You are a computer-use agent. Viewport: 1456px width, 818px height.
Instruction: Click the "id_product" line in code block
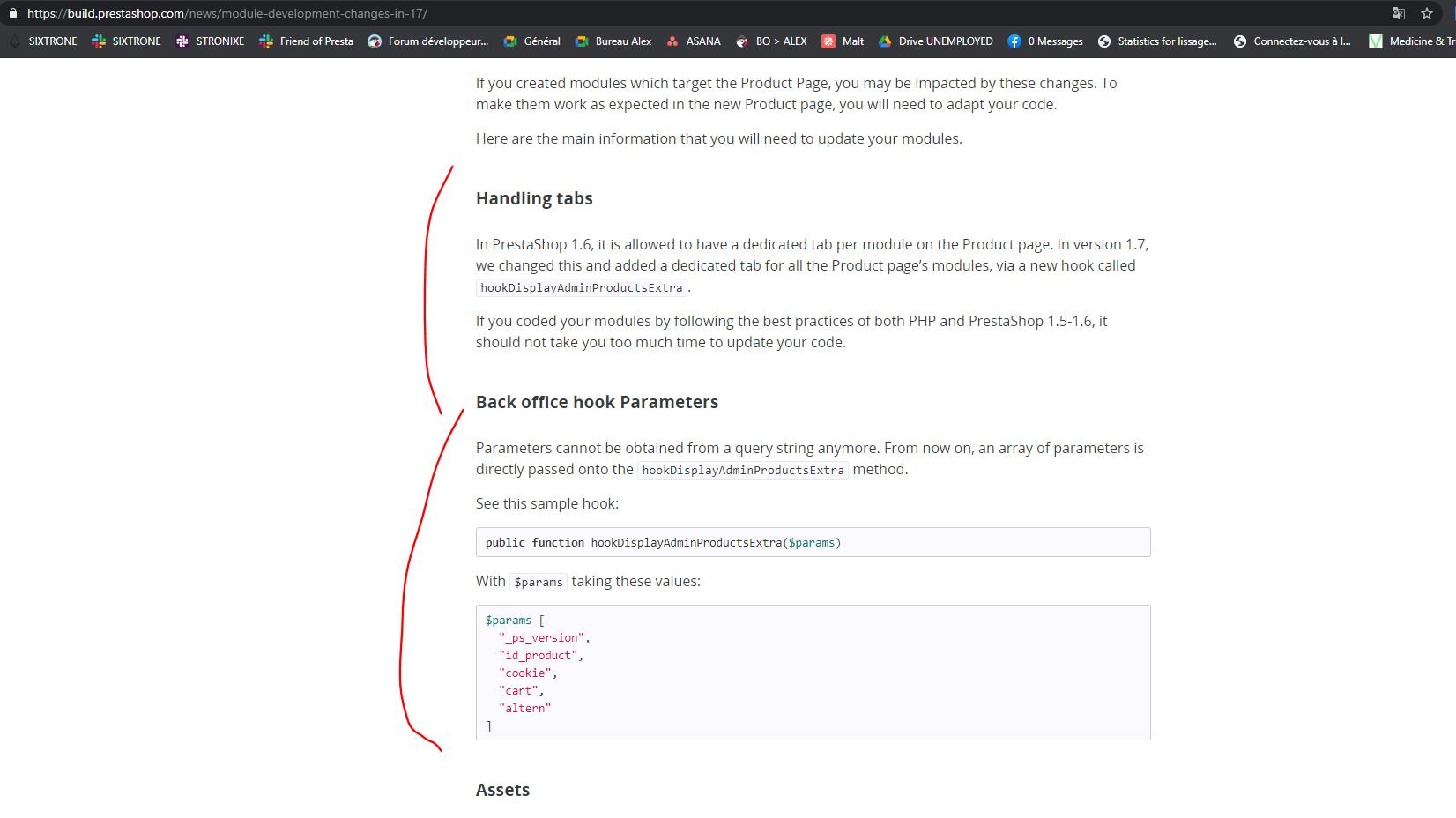click(541, 655)
